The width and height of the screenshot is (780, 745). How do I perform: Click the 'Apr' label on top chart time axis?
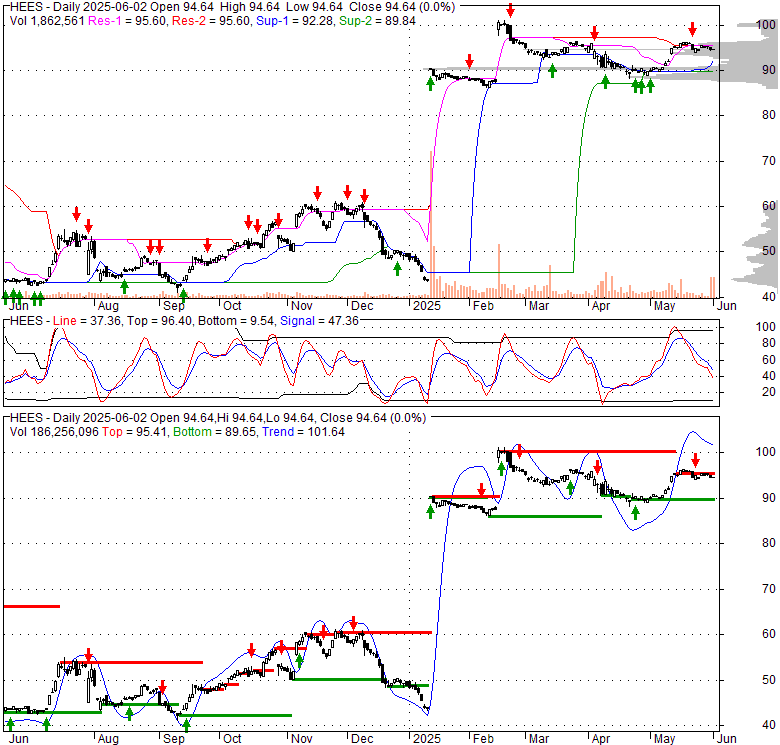coord(601,306)
